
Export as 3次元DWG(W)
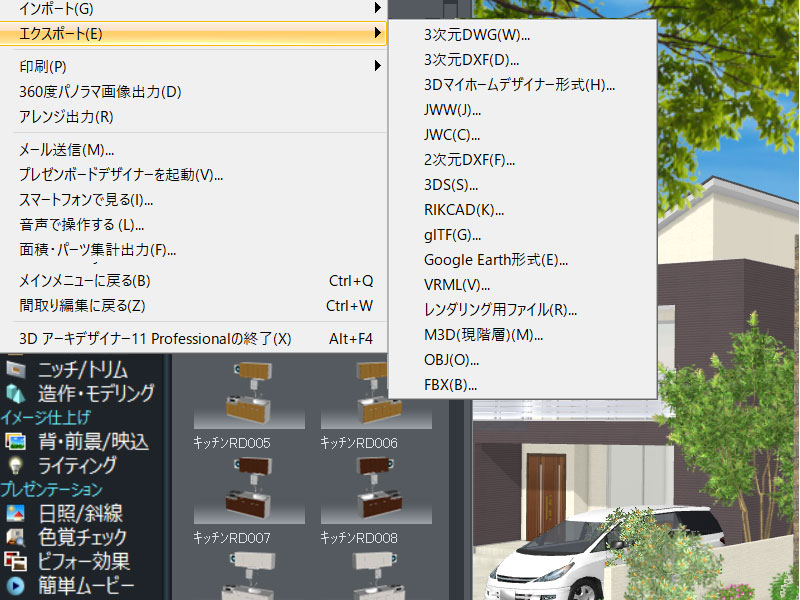[x=477, y=35]
